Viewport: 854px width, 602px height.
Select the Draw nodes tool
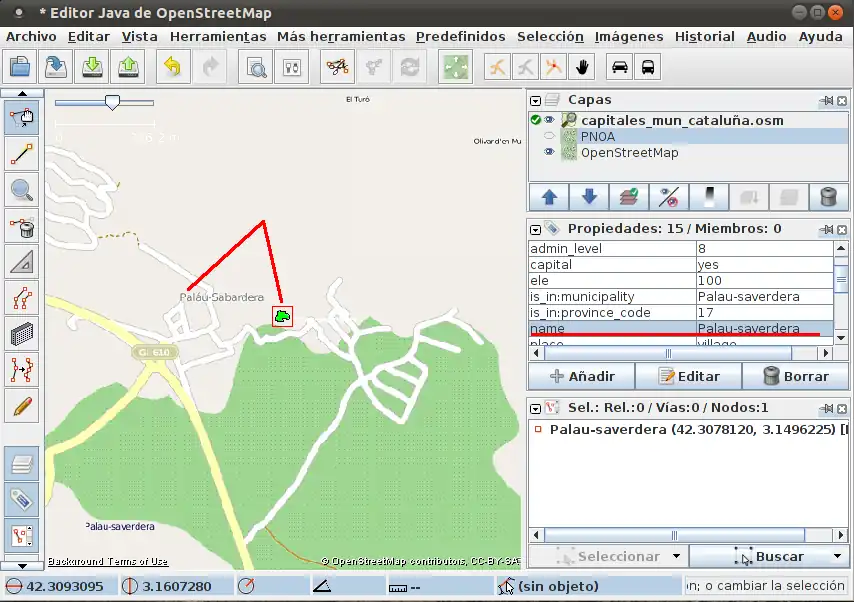click(x=22, y=153)
